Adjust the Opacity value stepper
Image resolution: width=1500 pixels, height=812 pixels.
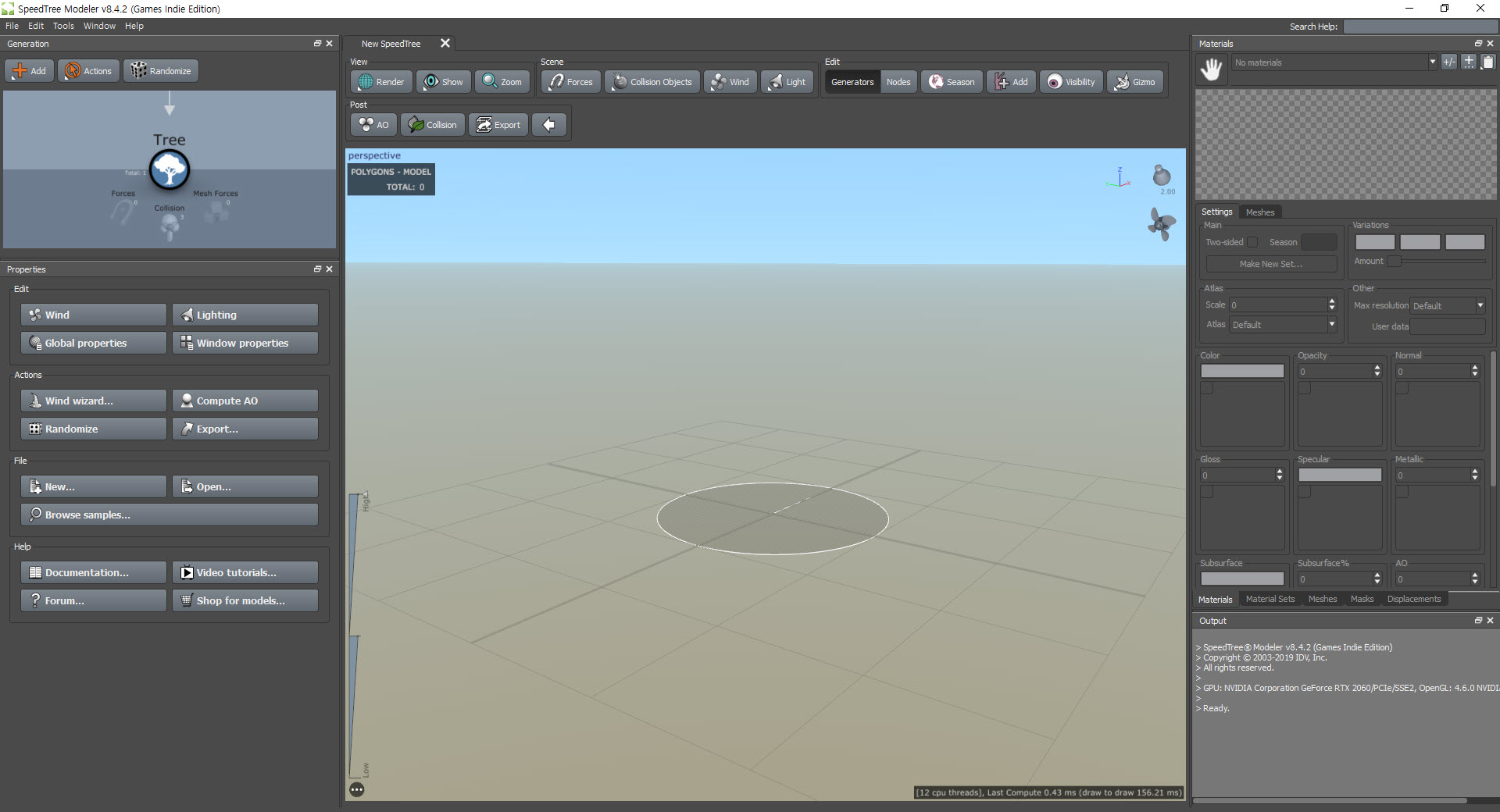[1377, 372]
